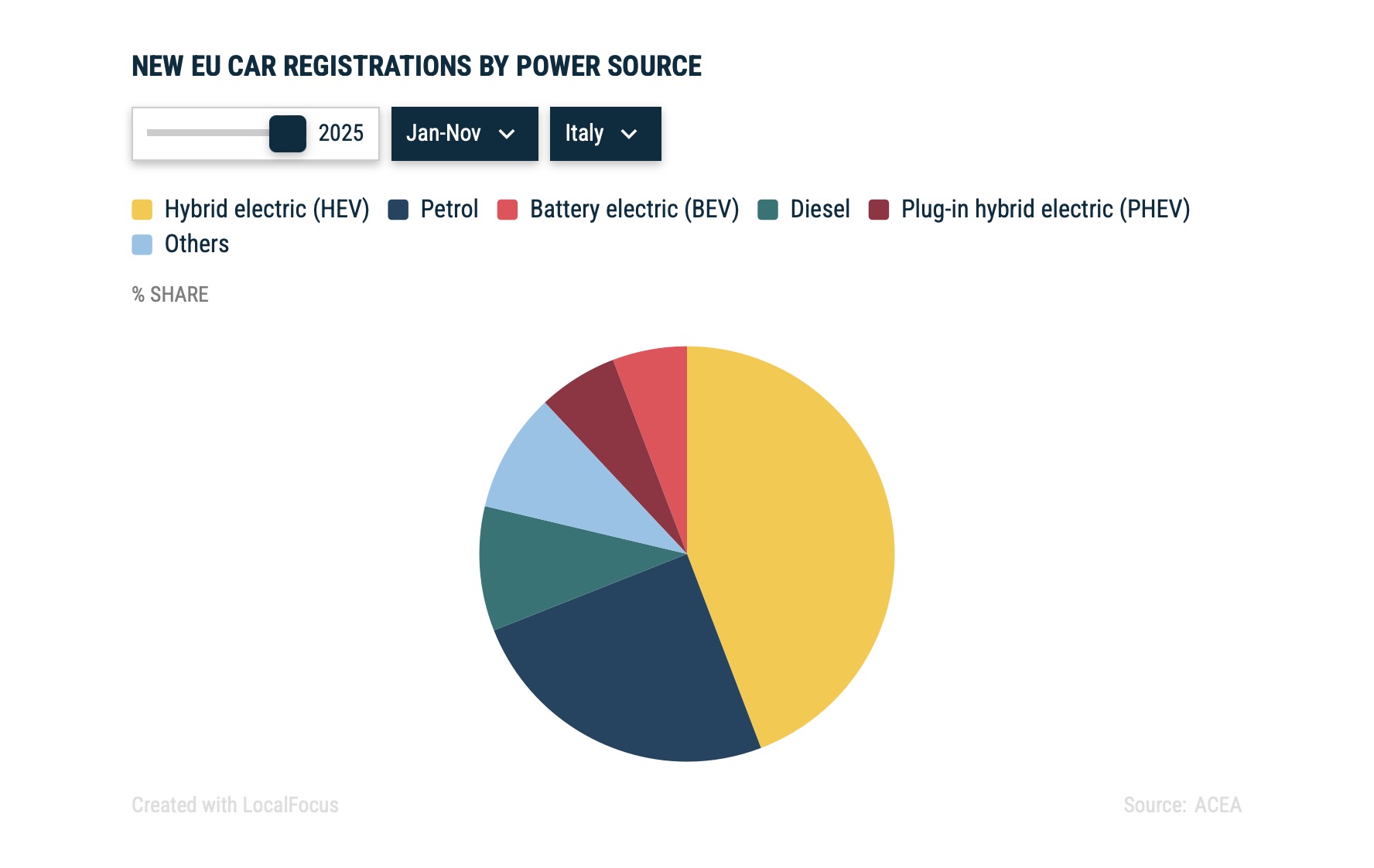Click the yellow Hybrid electric legend swatch
This screenshot has width=1374, height=868.
click(142, 210)
